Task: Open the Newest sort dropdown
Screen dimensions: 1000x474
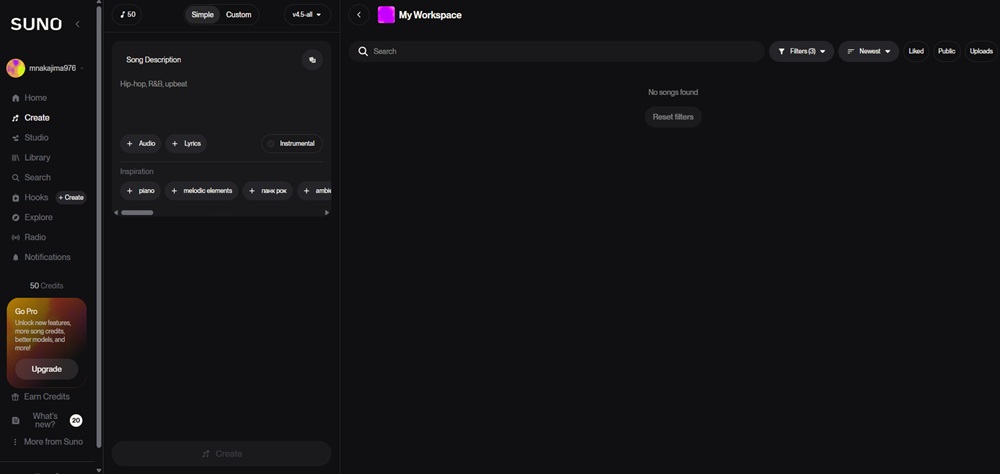Action: (868, 51)
